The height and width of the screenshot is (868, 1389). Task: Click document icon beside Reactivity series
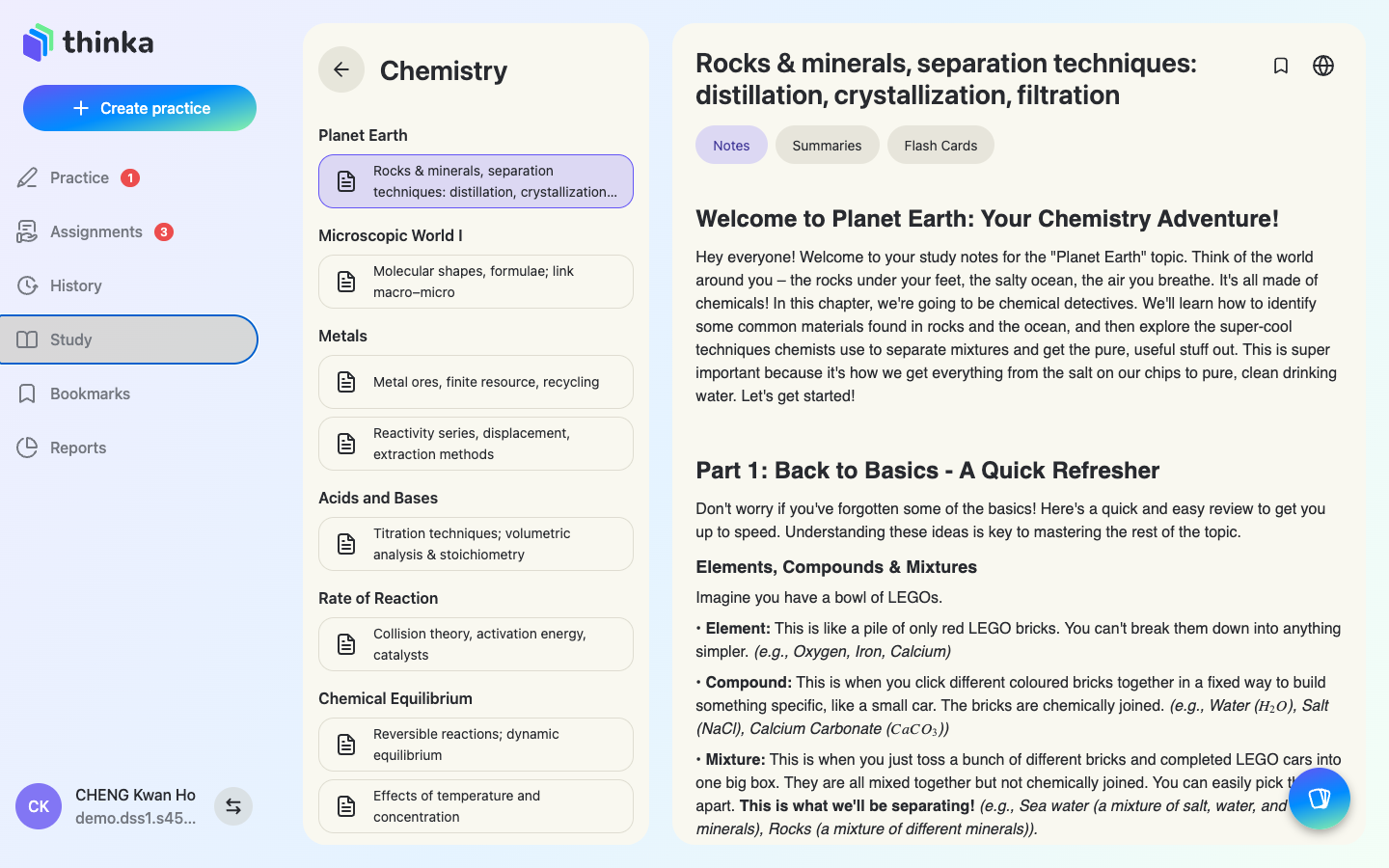tap(346, 444)
